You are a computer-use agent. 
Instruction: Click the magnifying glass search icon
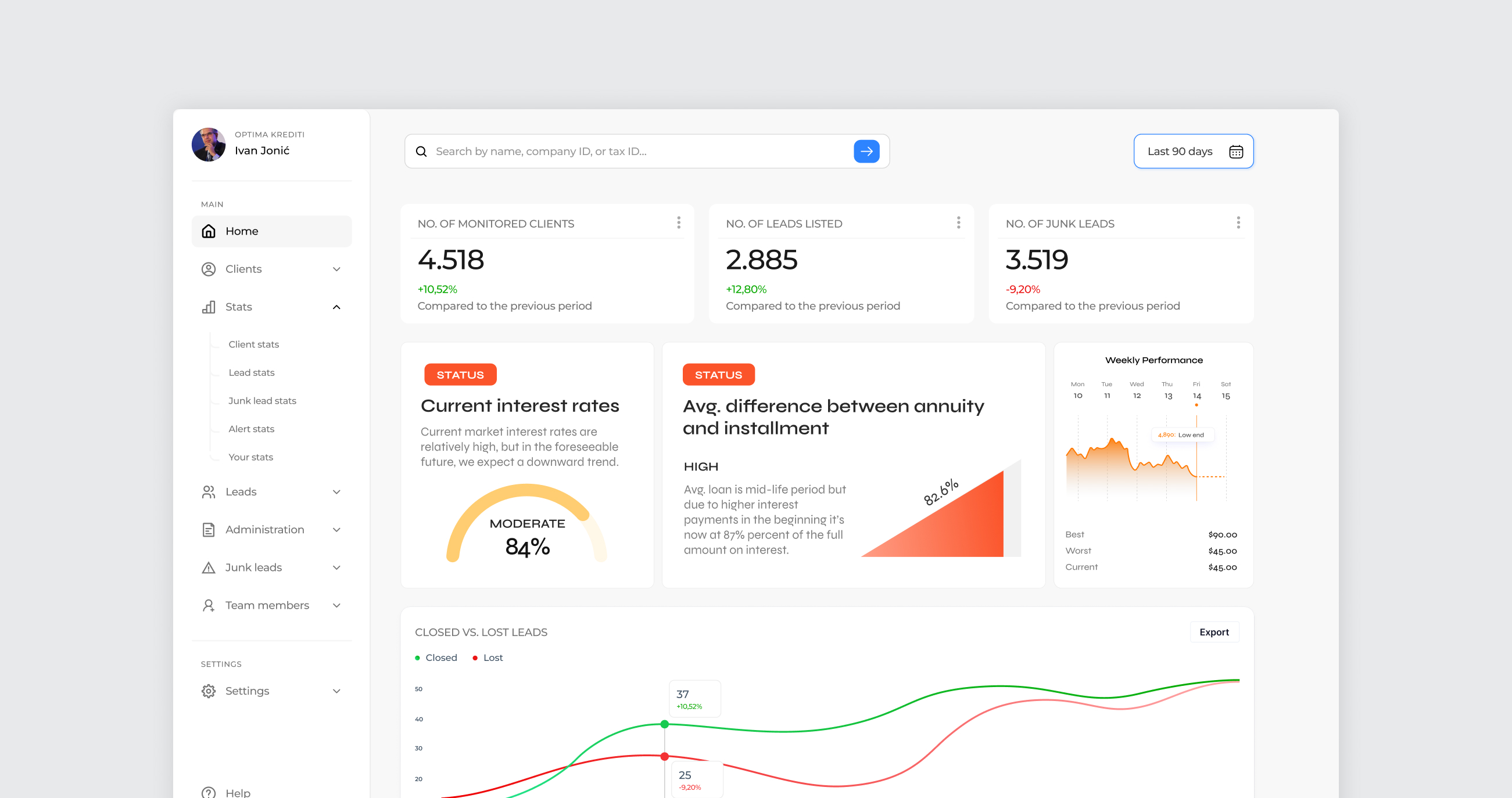tap(421, 152)
